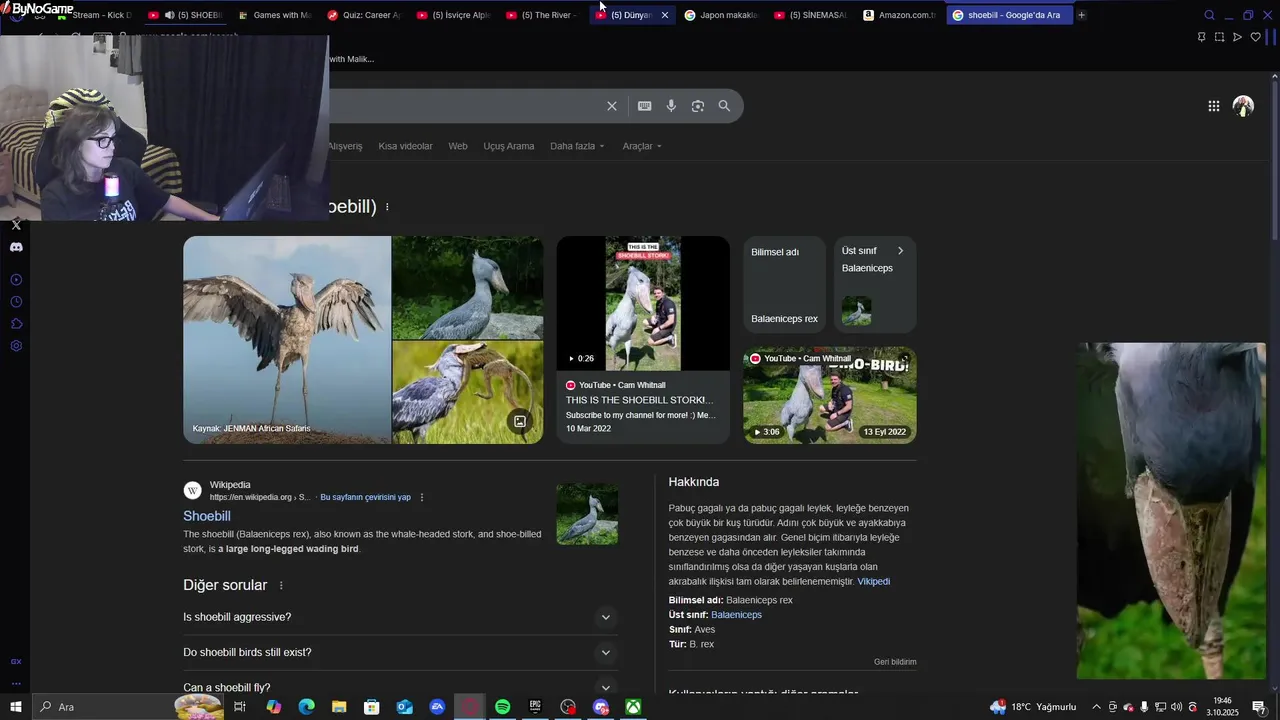Select the 'Kısa videolar' filter
The width and height of the screenshot is (1280, 720).
pos(405,146)
